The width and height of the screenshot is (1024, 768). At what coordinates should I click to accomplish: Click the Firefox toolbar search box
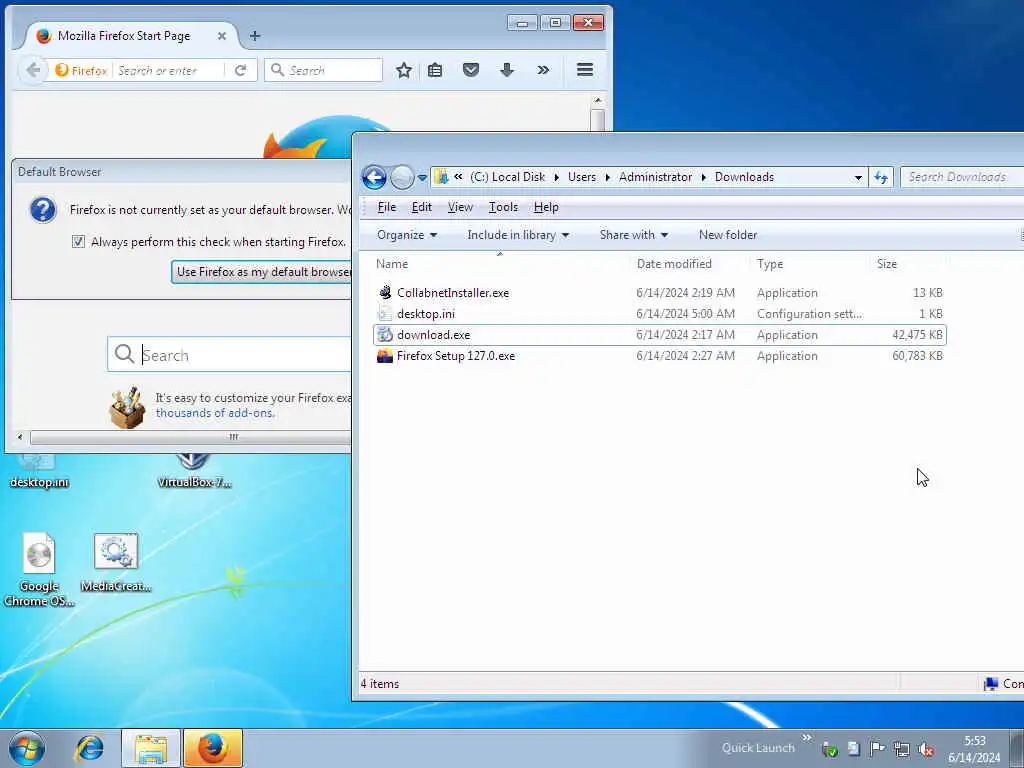coord(323,70)
